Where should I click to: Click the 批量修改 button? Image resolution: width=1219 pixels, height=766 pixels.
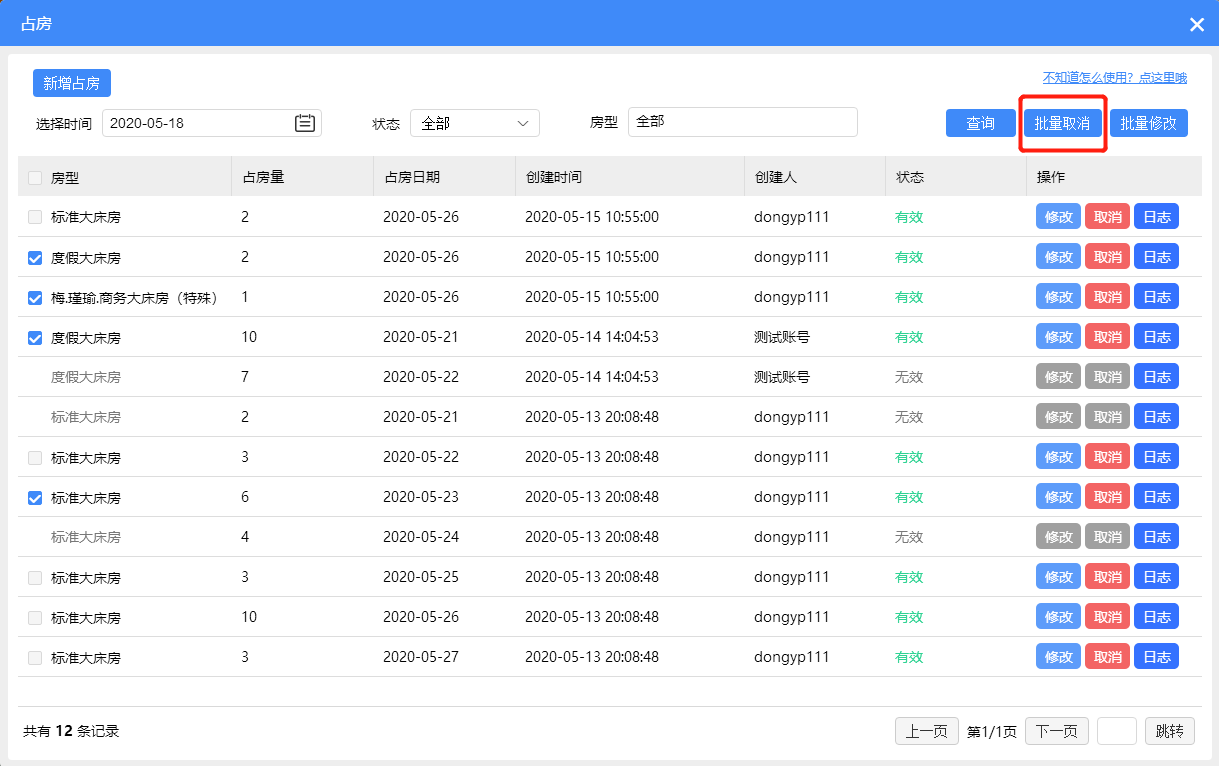pos(1148,123)
